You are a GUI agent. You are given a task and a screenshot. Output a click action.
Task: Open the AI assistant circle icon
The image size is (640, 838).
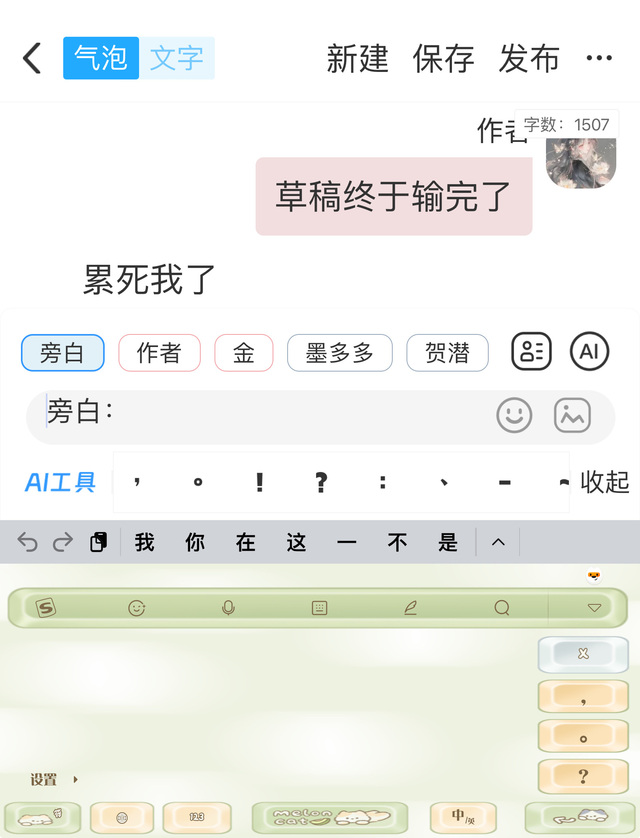coord(589,352)
